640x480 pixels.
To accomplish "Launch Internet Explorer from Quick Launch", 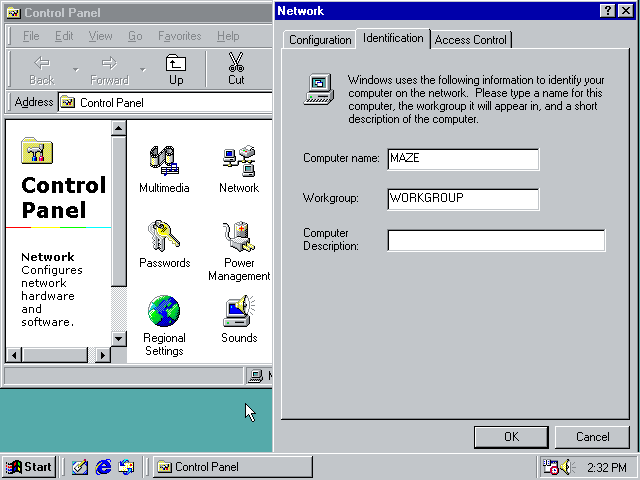I will [103, 467].
